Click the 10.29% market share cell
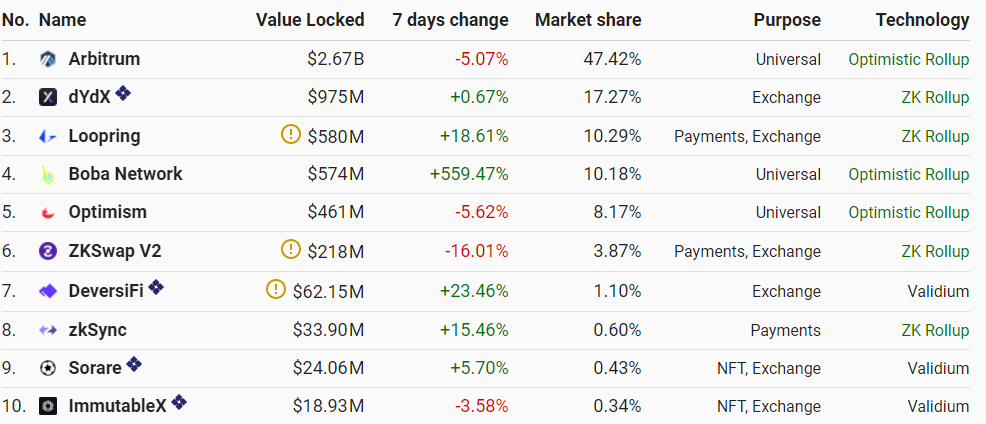Screen dimensions: 986x424 614,136
